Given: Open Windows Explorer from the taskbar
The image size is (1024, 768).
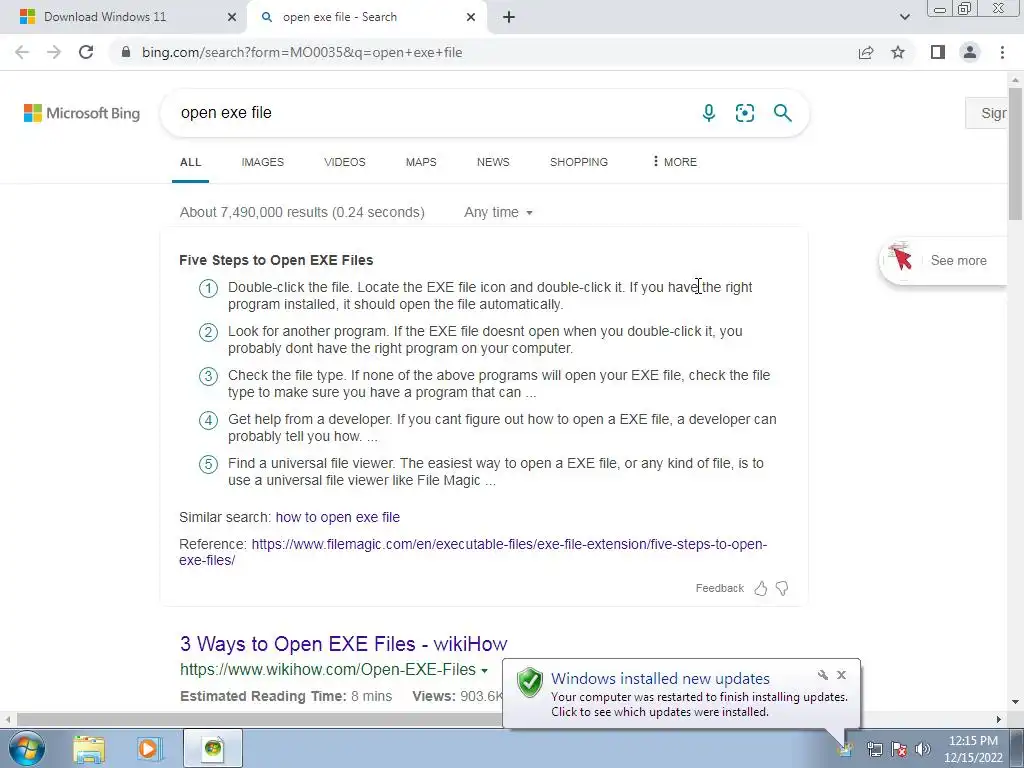Looking at the screenshot, I should 89,748.
